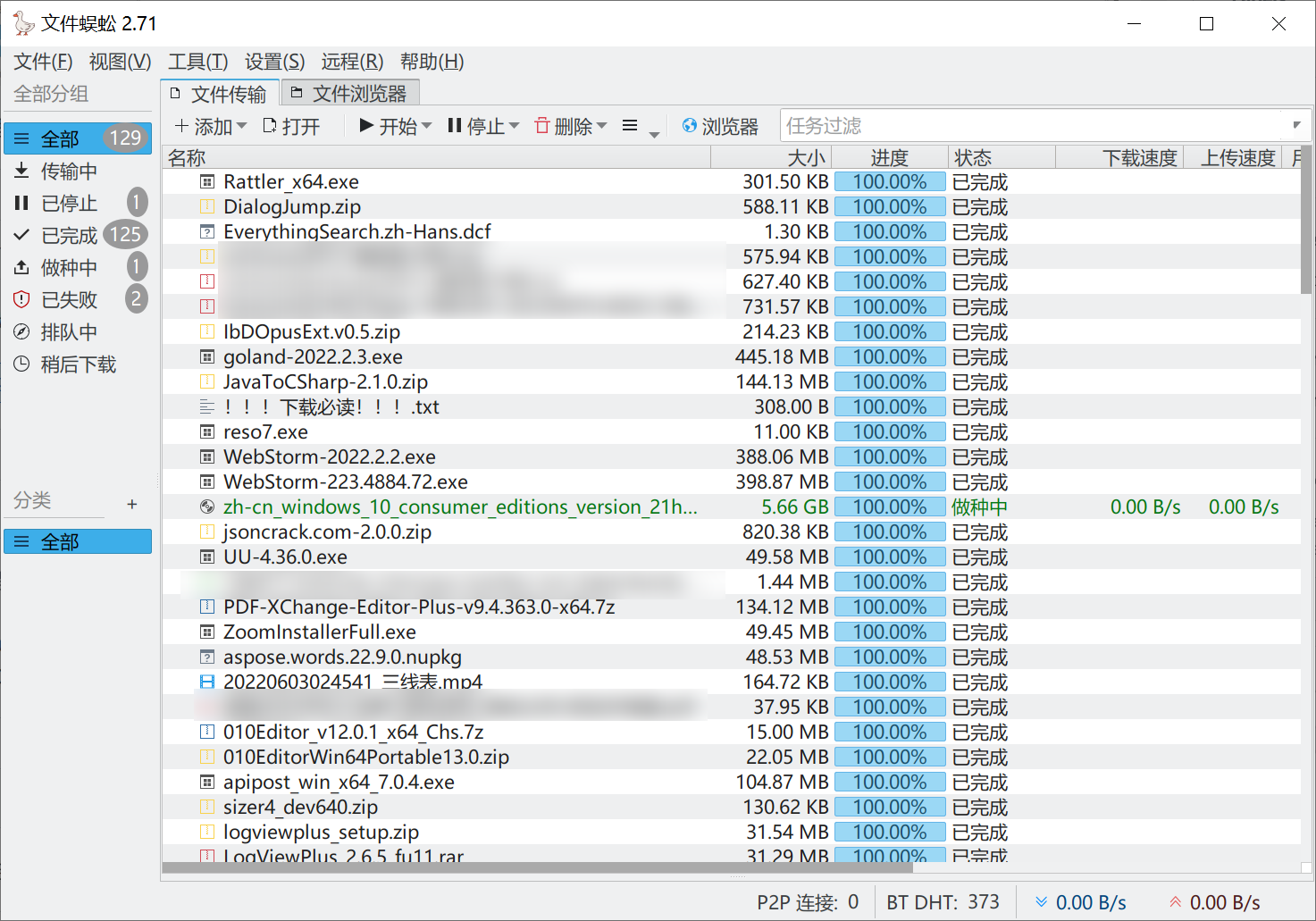Viewport: 1316px width, 921px height.
Task: Select the LogViewPlus_2.6.5 rar icon
Action: tap(207, 856)
